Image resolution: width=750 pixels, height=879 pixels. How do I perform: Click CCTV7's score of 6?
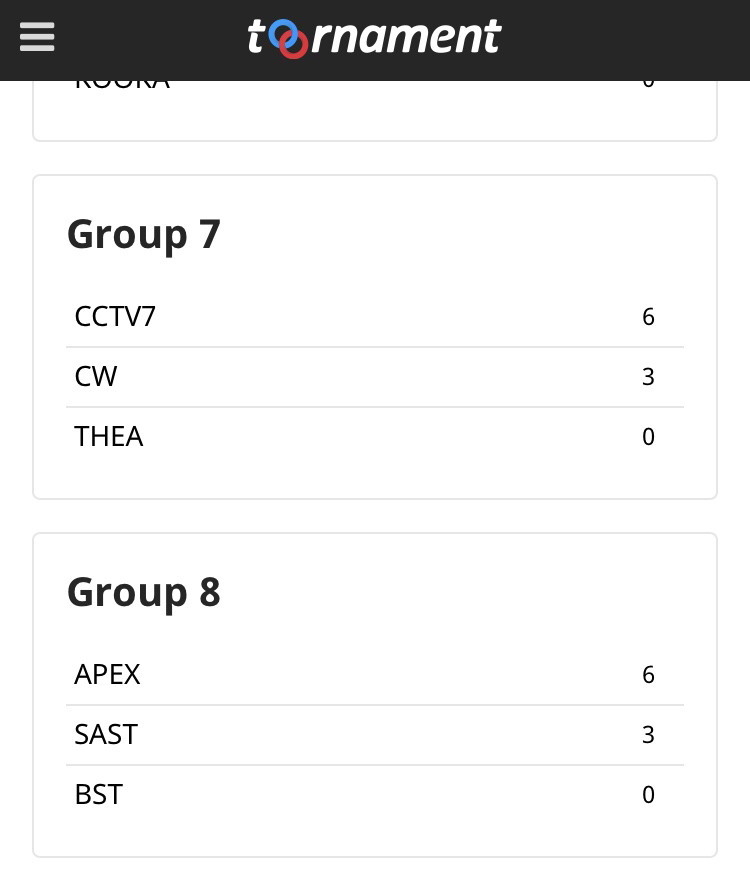point(648,317)
